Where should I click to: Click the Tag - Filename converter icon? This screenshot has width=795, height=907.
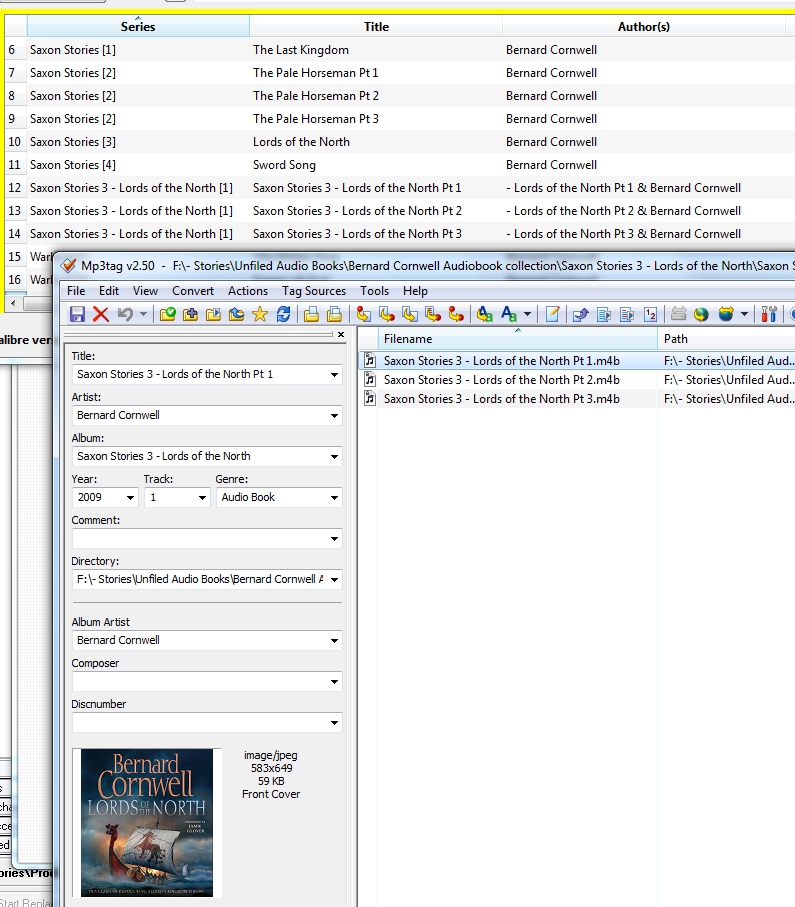pyautogui.click(x=363, y=314)
